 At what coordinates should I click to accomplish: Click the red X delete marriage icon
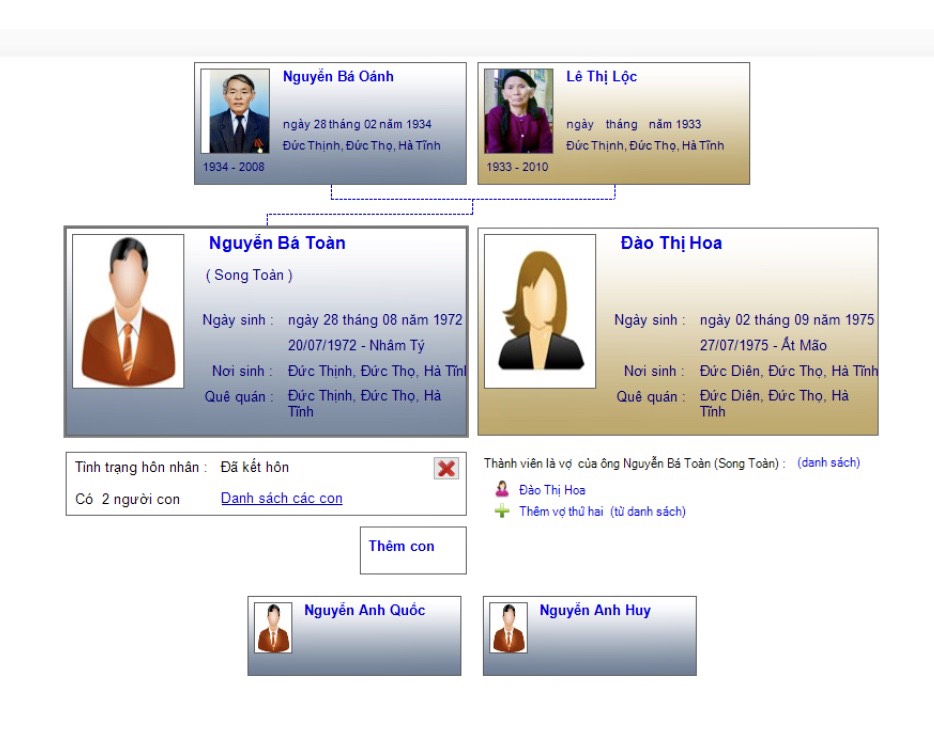tap(446, 469)
